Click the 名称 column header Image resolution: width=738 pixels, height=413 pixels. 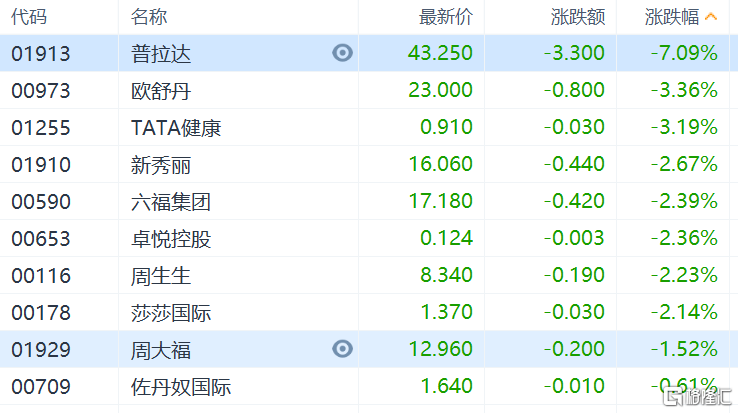coord(149,16)
